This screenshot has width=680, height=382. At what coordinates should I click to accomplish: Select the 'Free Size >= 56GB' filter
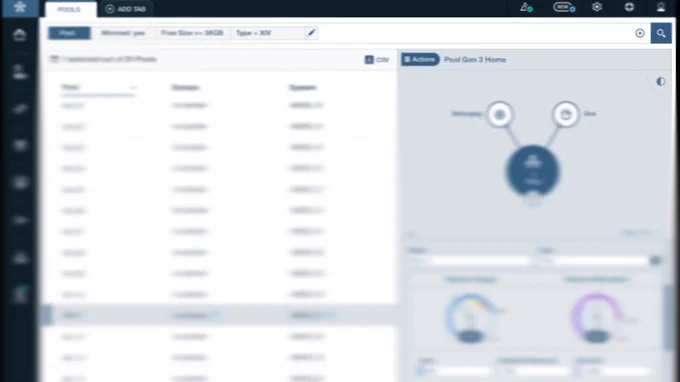pyautogui.click(x=192, y=33)
